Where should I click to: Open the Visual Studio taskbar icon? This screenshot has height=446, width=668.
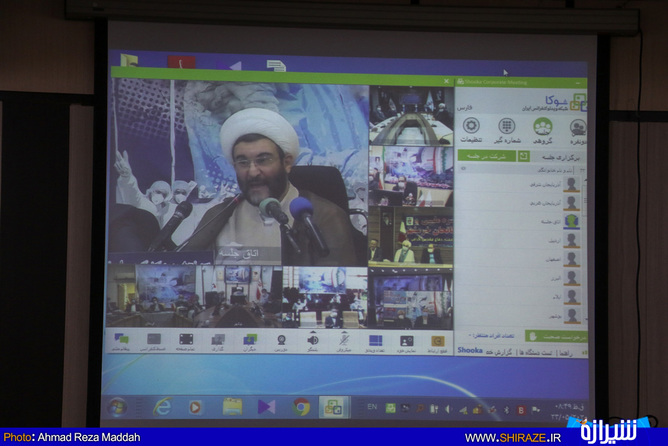pos(267,407)
